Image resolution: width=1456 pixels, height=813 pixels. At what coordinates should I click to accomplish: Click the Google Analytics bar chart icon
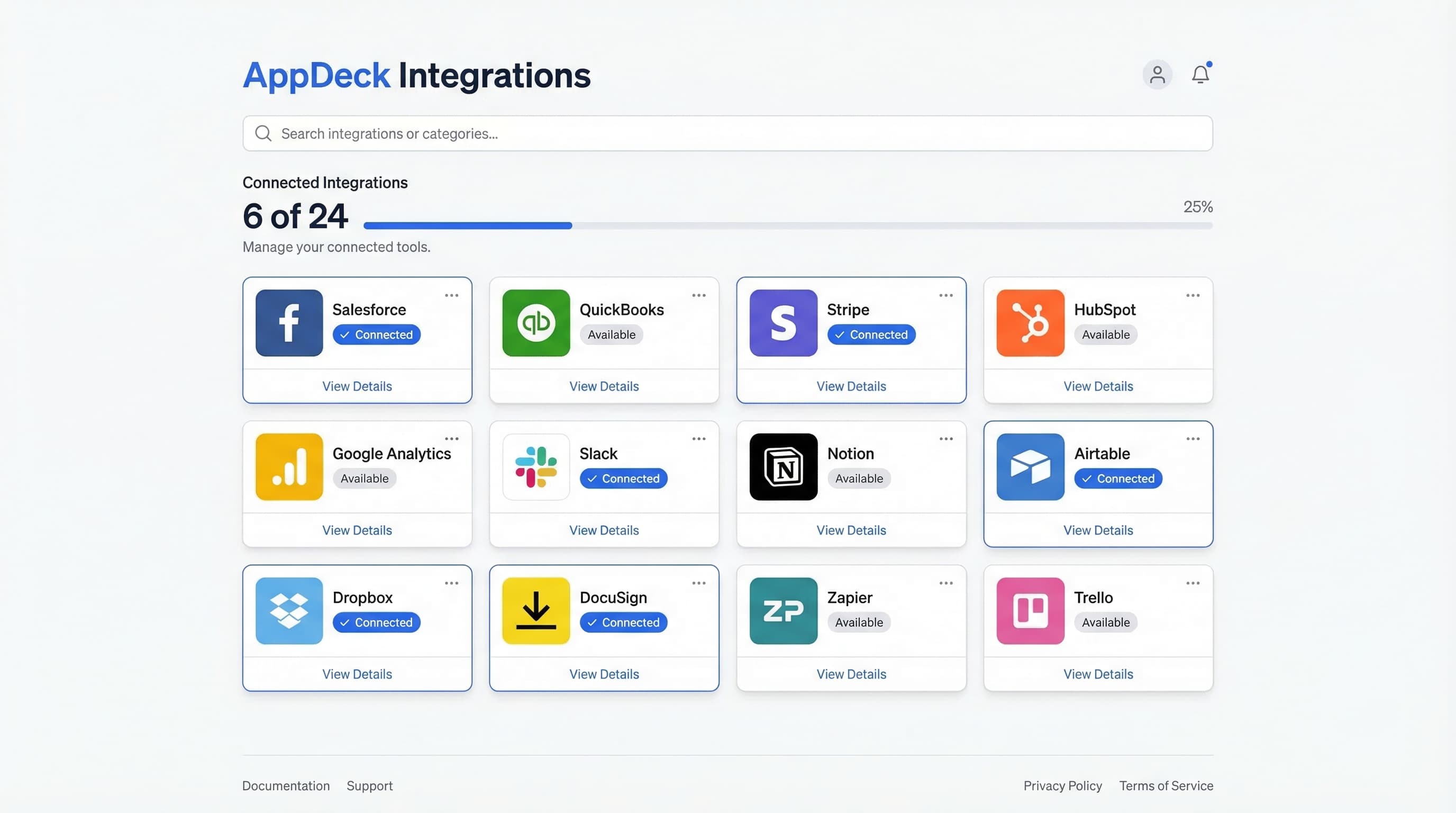[289, 466]
